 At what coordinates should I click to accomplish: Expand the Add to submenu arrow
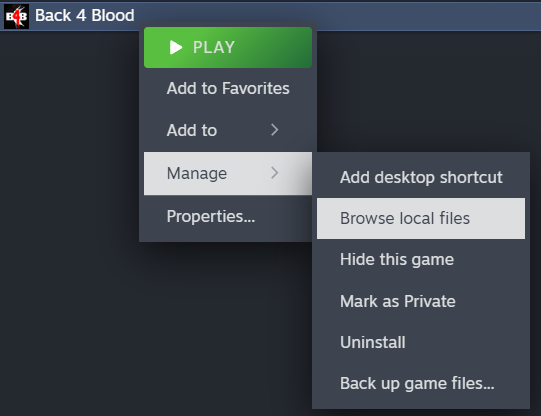point(275,130)
